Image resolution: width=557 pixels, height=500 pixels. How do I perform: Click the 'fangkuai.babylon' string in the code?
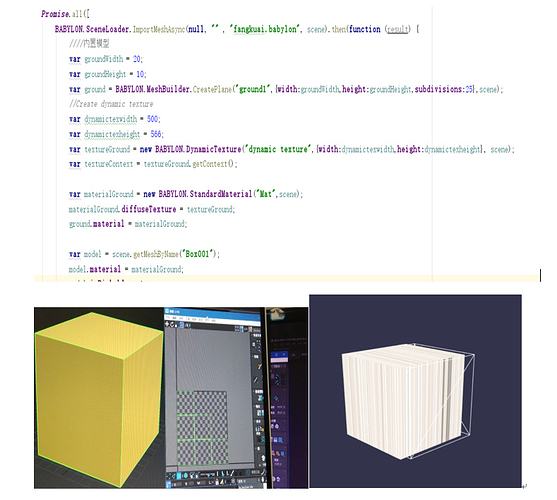(265, 29)
